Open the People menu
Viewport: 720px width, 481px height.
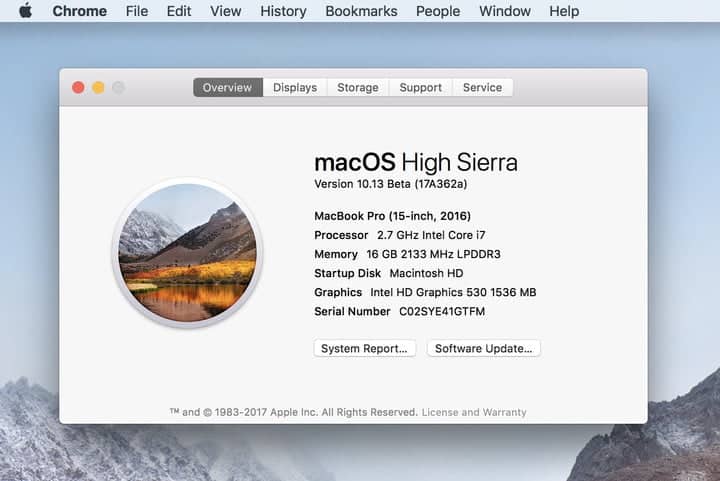tap(438, 11)
